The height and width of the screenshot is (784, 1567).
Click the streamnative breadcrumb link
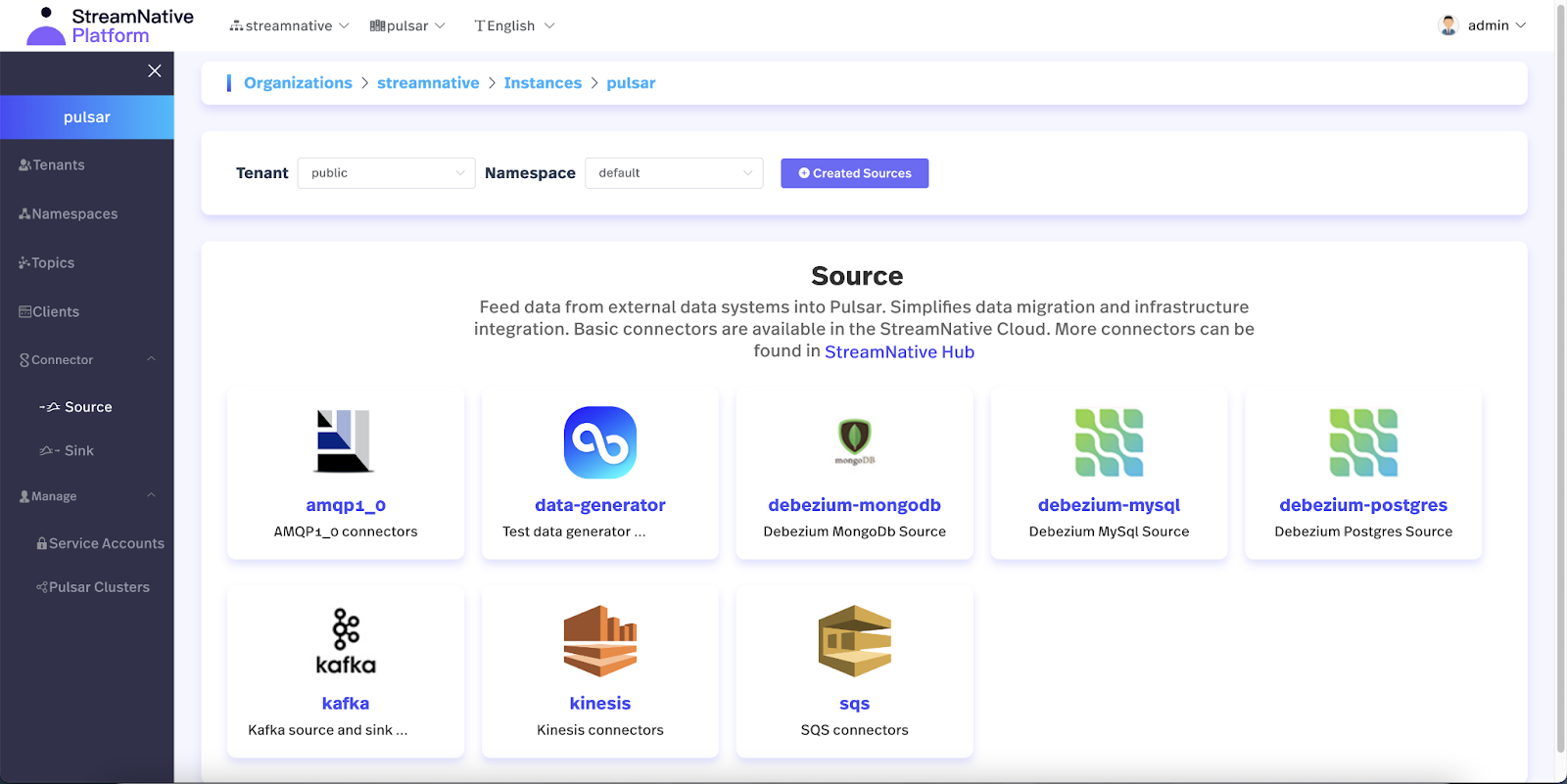tap(428, 83)
